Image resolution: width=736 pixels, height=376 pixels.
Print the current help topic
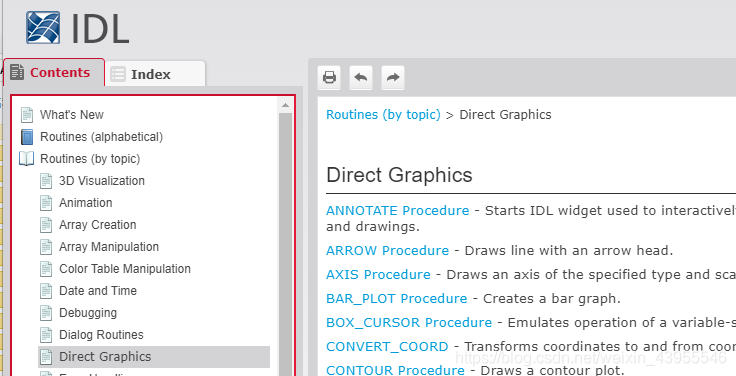329,77
